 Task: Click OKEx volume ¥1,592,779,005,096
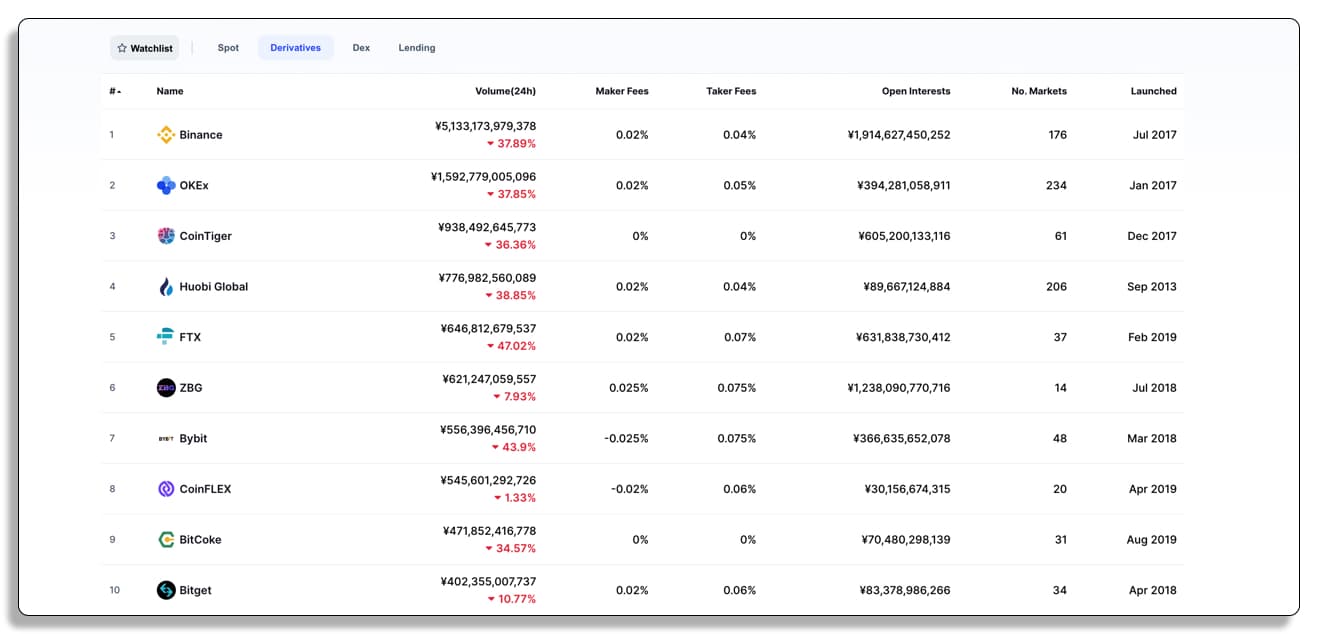[x=484, y=177]
